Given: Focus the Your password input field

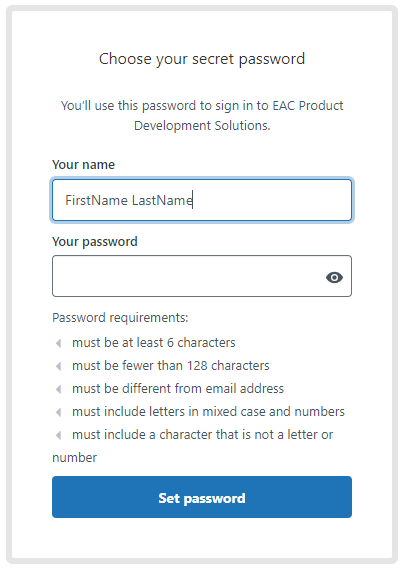Looking at the screenshot, I should (202, 276).
